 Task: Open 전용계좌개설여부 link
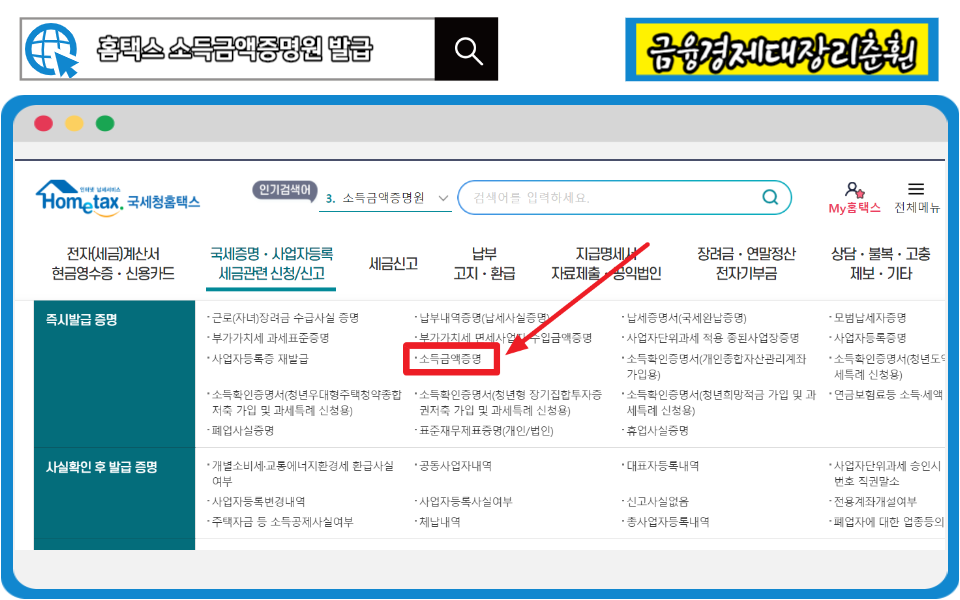coord(876,502)
